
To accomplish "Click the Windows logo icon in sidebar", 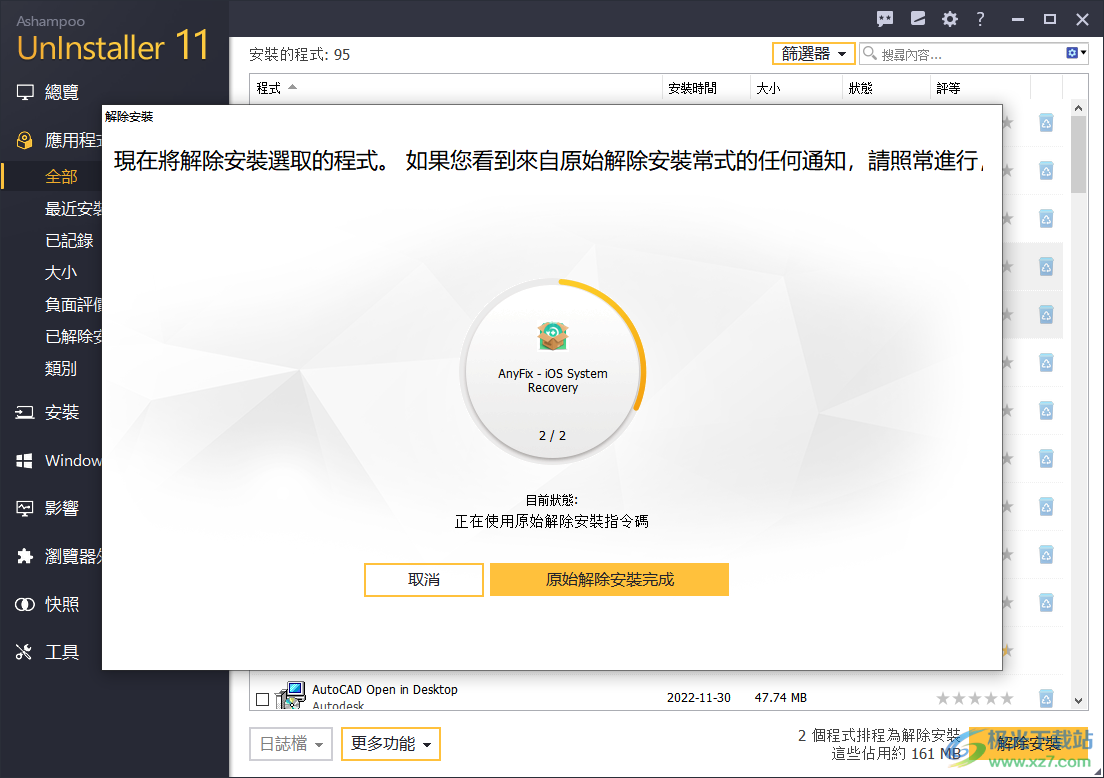I will 25,460.
